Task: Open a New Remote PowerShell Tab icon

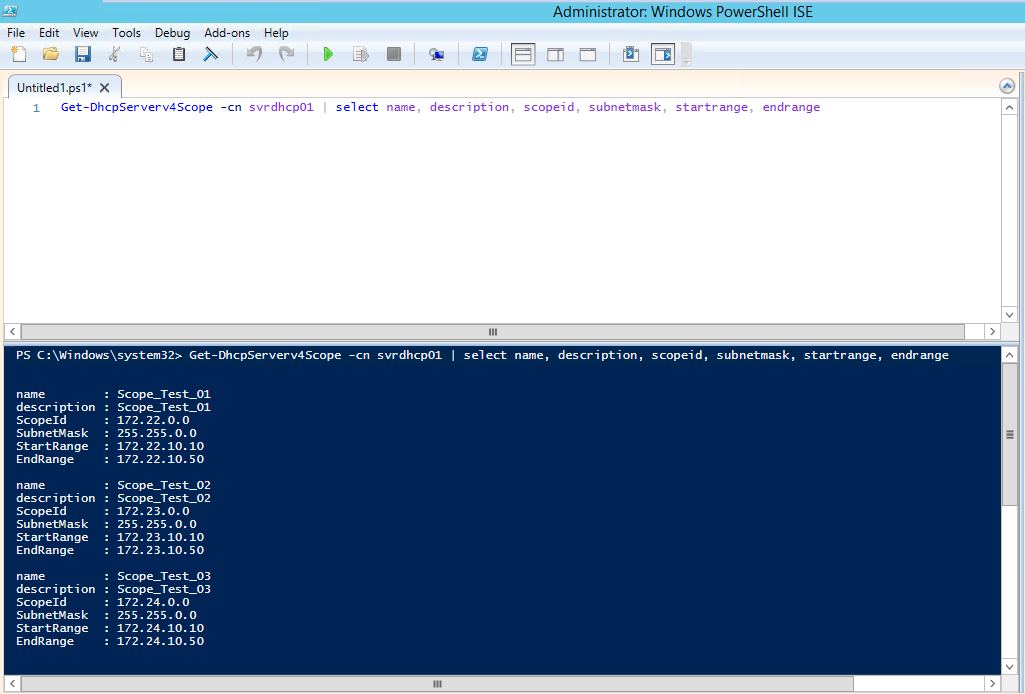Action: [436, 54]
